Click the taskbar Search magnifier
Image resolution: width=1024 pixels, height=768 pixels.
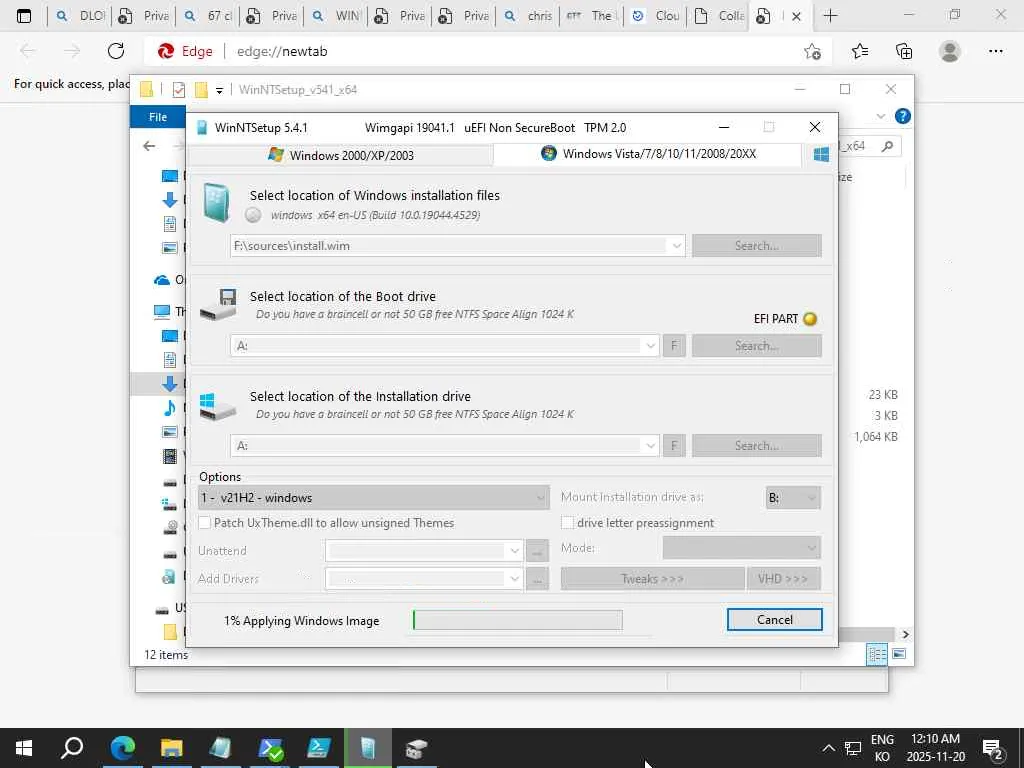(x=72, y=748)
